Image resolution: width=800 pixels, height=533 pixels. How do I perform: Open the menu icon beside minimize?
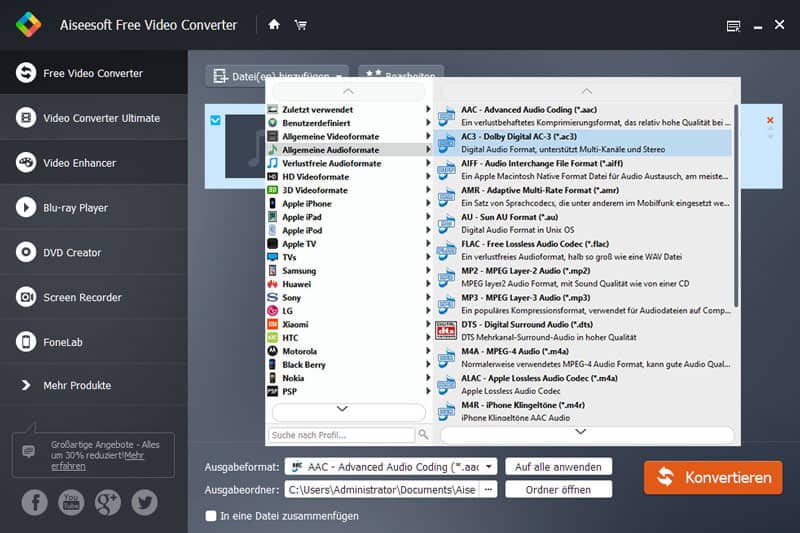point(733,26)
